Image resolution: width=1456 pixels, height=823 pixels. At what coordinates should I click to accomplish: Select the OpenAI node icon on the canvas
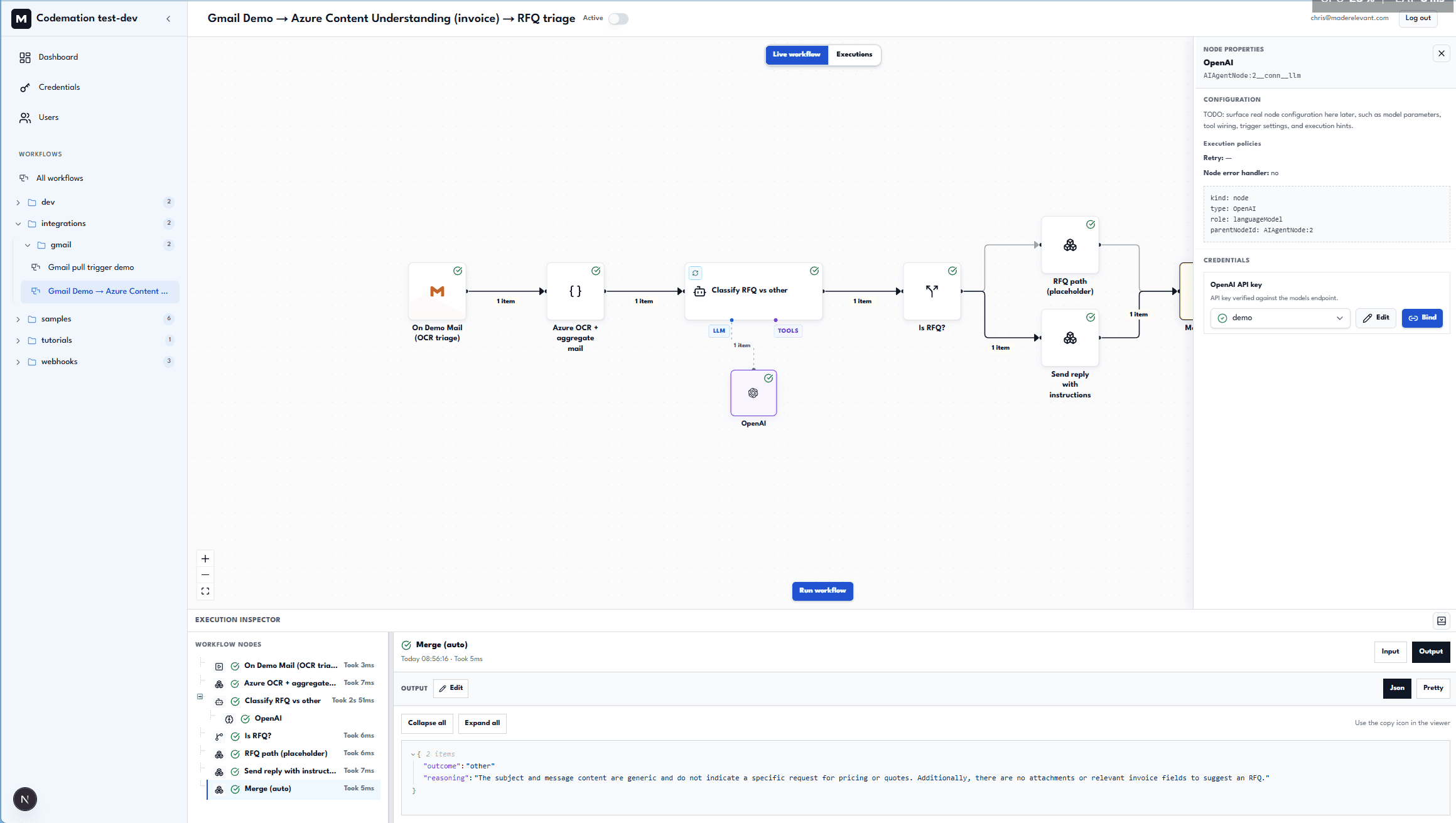pyautogui.click(x=753, y=393)
